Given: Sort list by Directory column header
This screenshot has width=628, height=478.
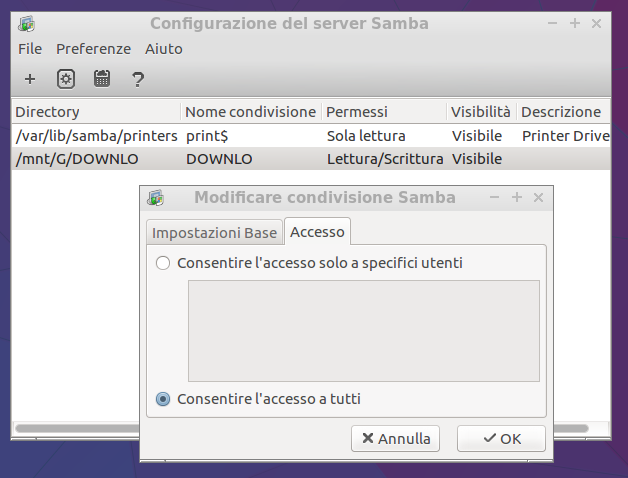Looking at the screenshot, I should [x=96, y=112].
